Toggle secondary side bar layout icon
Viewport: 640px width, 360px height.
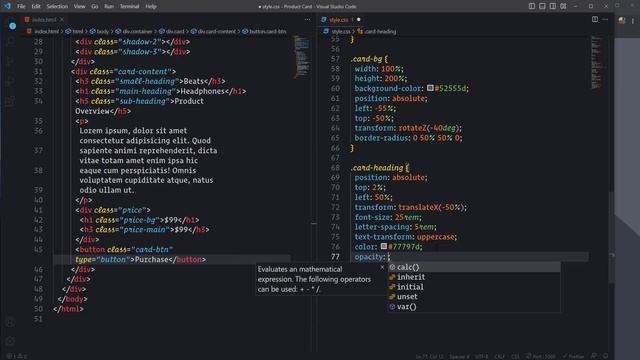553,6
